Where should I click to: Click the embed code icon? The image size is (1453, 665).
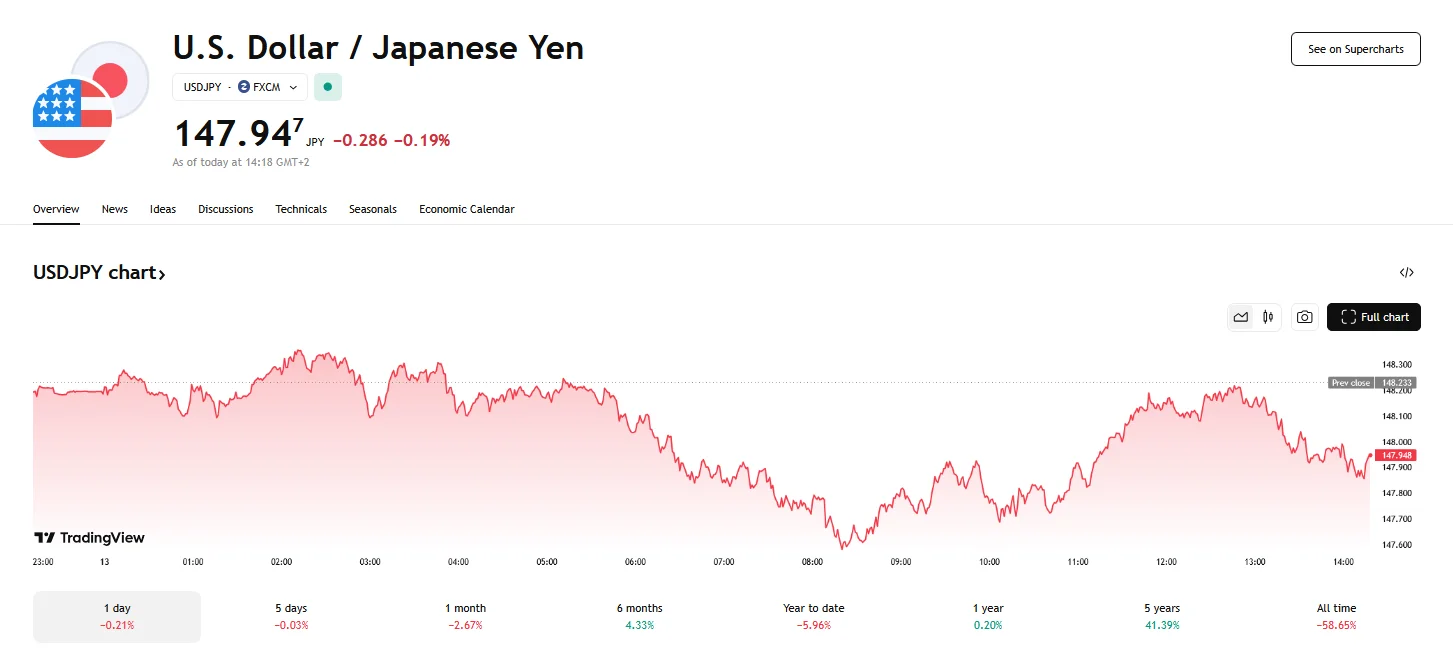pos(1406,272)
